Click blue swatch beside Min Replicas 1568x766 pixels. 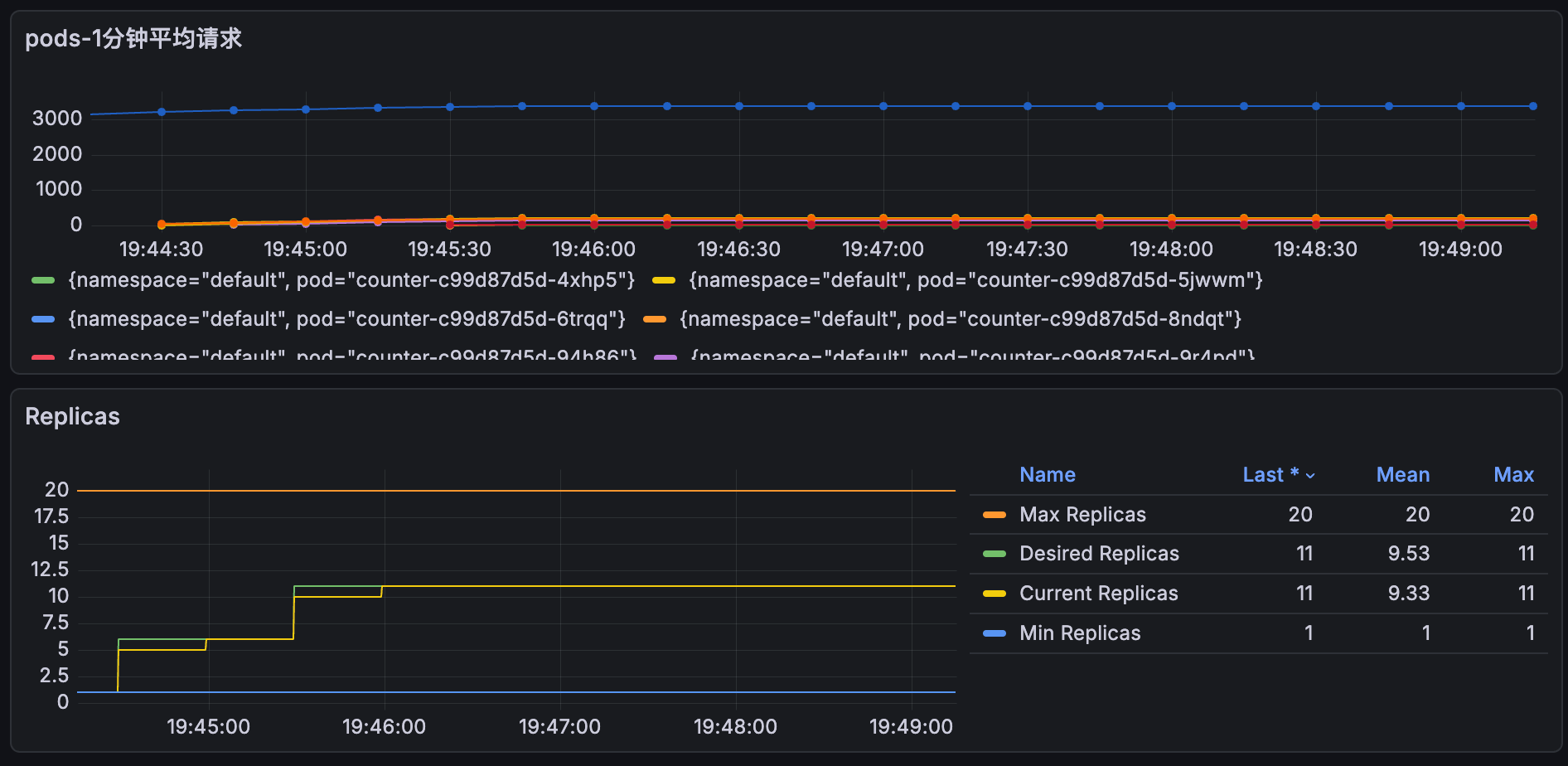(x=995, y=633)
